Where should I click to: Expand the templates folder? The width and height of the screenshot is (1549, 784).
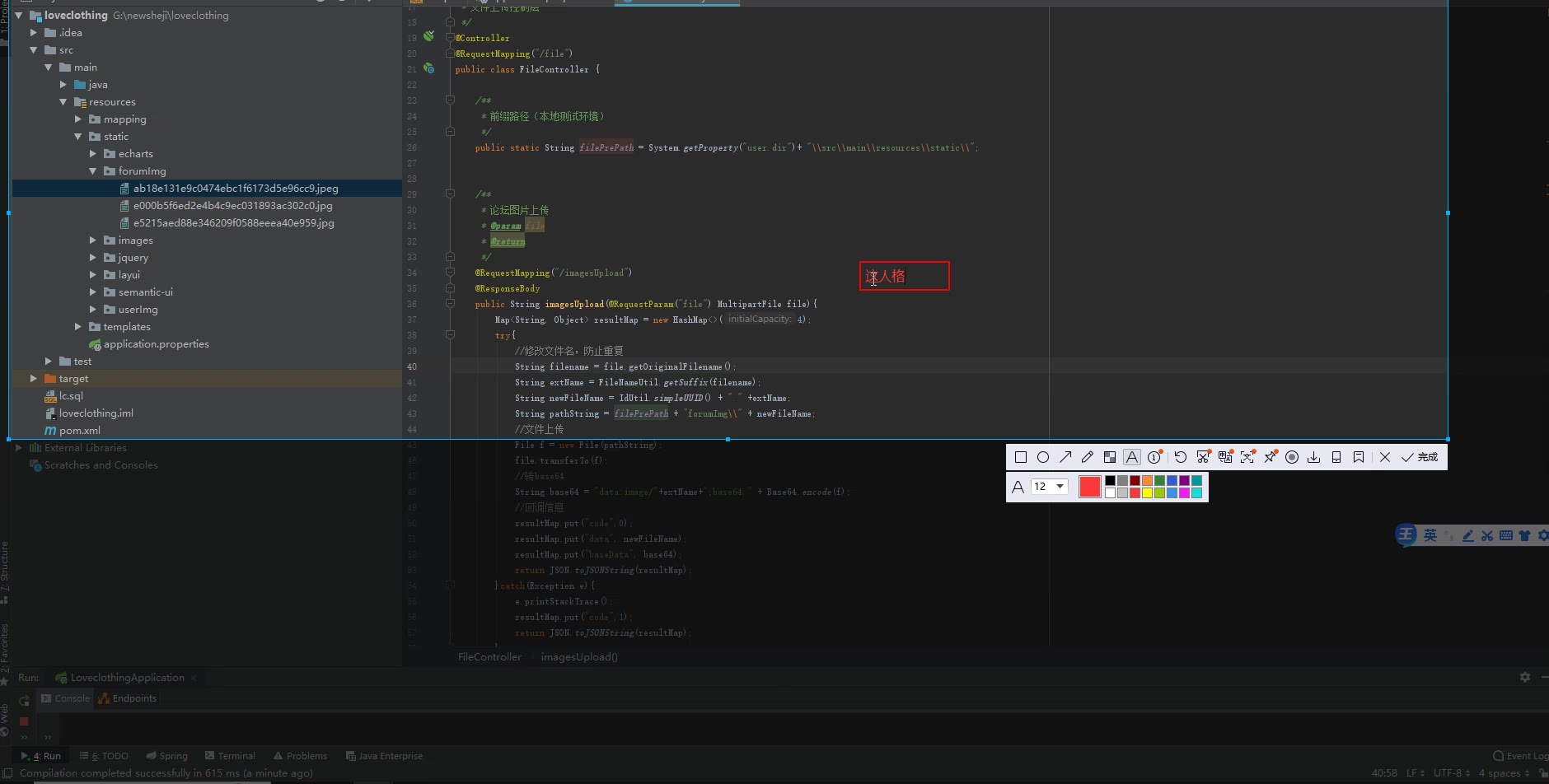(78, 327)
